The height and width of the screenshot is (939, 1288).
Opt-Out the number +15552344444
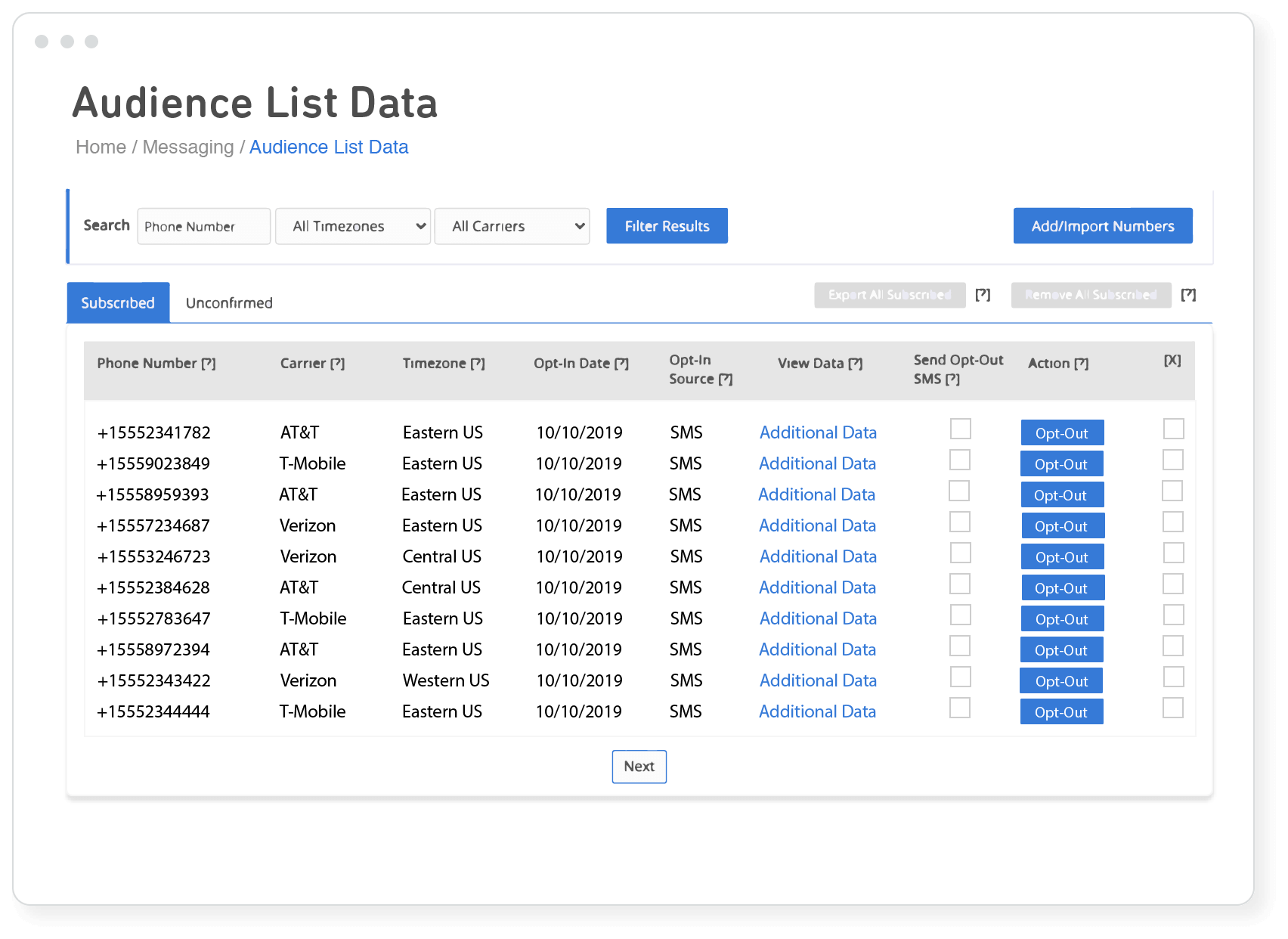(x=1061, y=711)
